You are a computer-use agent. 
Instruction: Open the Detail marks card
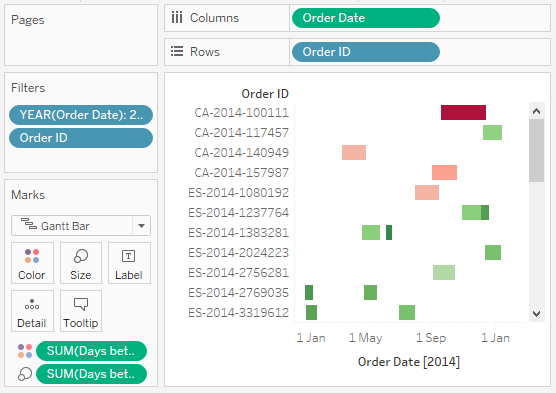coord(32,311)
